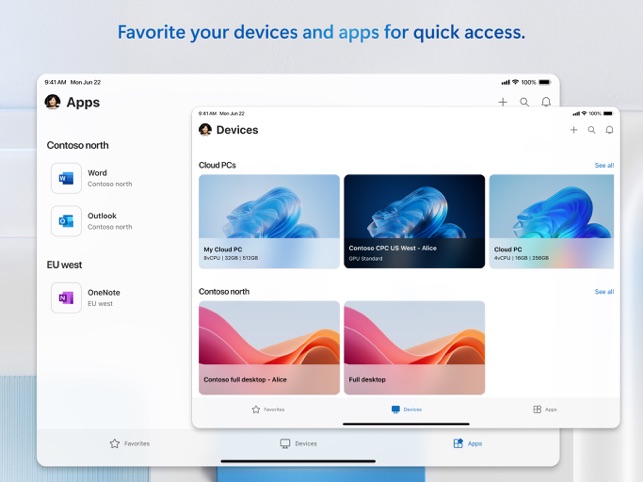Launch the Word app icon
Screen dimensions: 643x482
coord(66,178)
